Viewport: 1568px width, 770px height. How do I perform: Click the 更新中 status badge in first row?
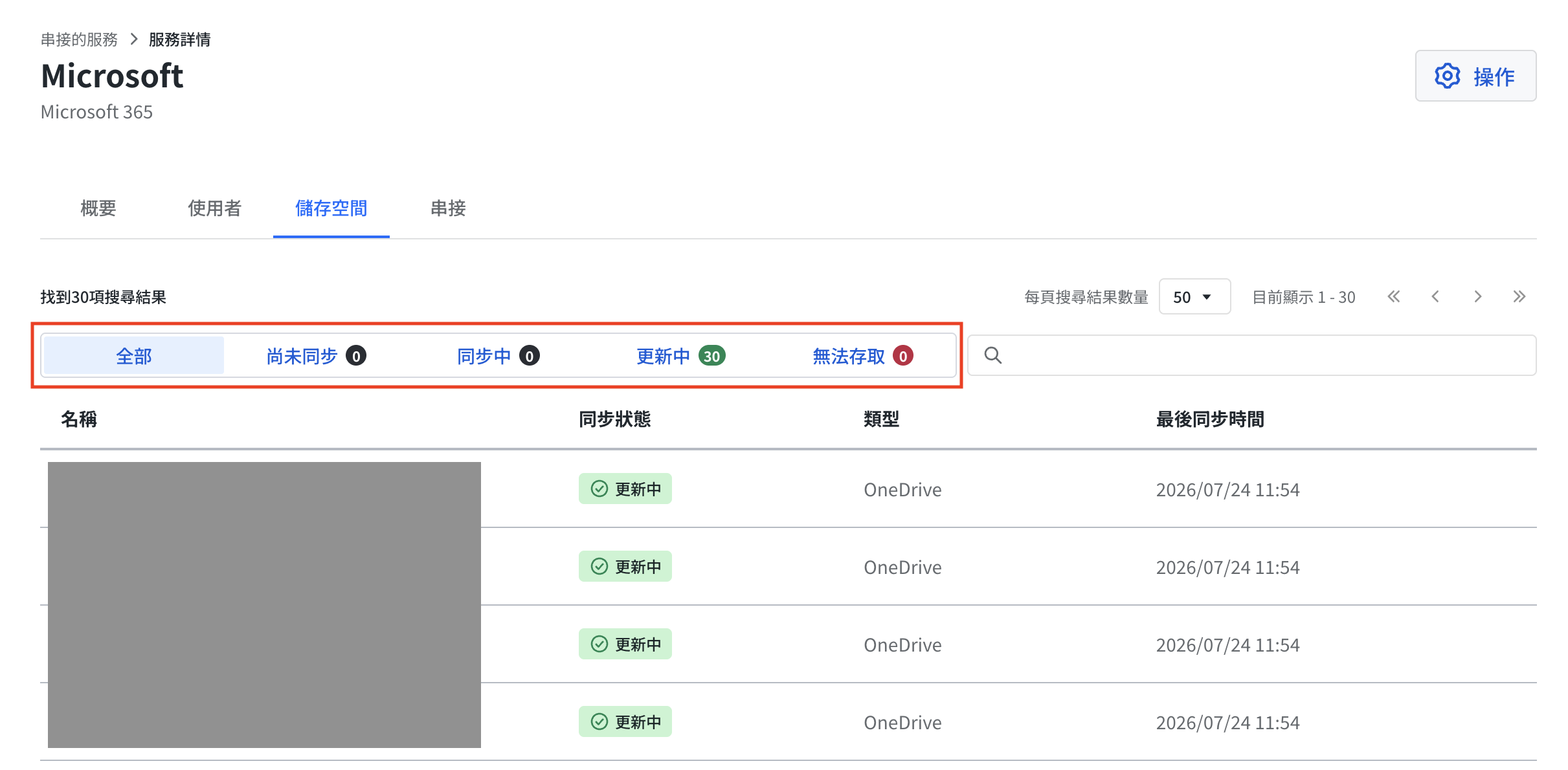point(625,489)
